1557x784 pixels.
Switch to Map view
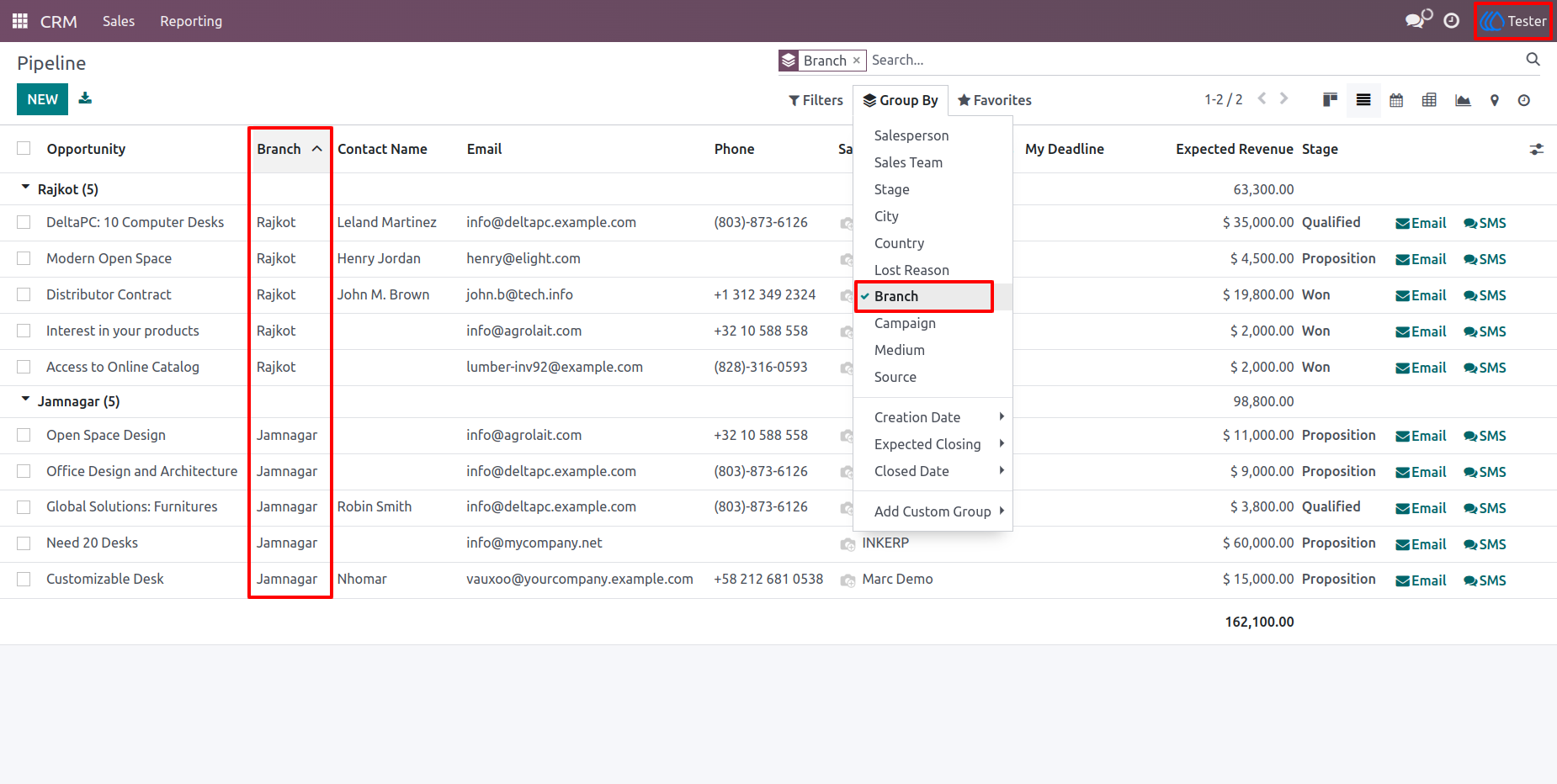pos(1495,100)
